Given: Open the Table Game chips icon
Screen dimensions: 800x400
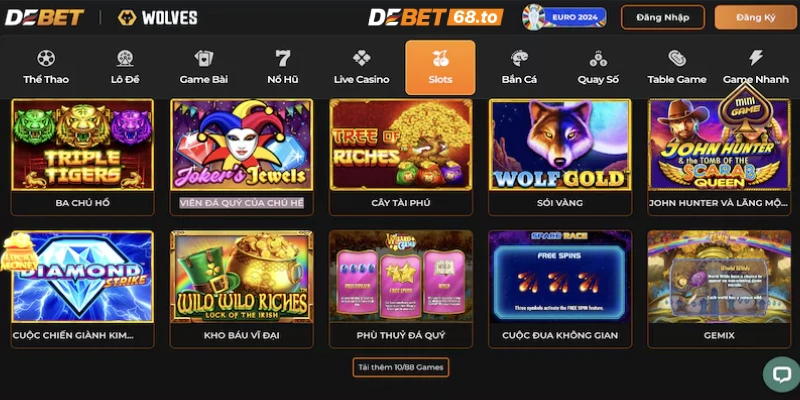Looking at the screenshot, I should pyautogui.click(x=677, y=58).
